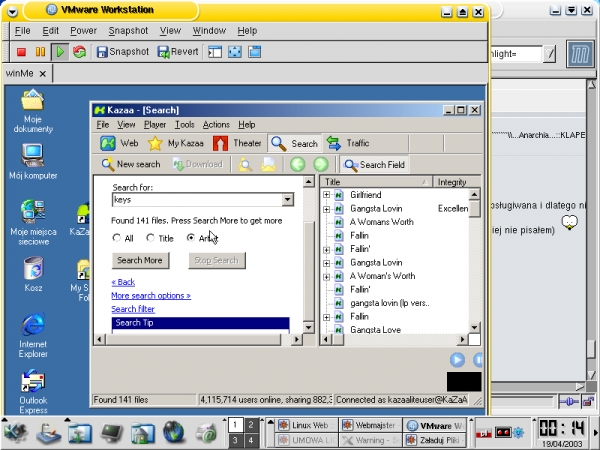Select the gangsta lovin (lp vers.. result
The image size is (600, 450).
[390, 303]
